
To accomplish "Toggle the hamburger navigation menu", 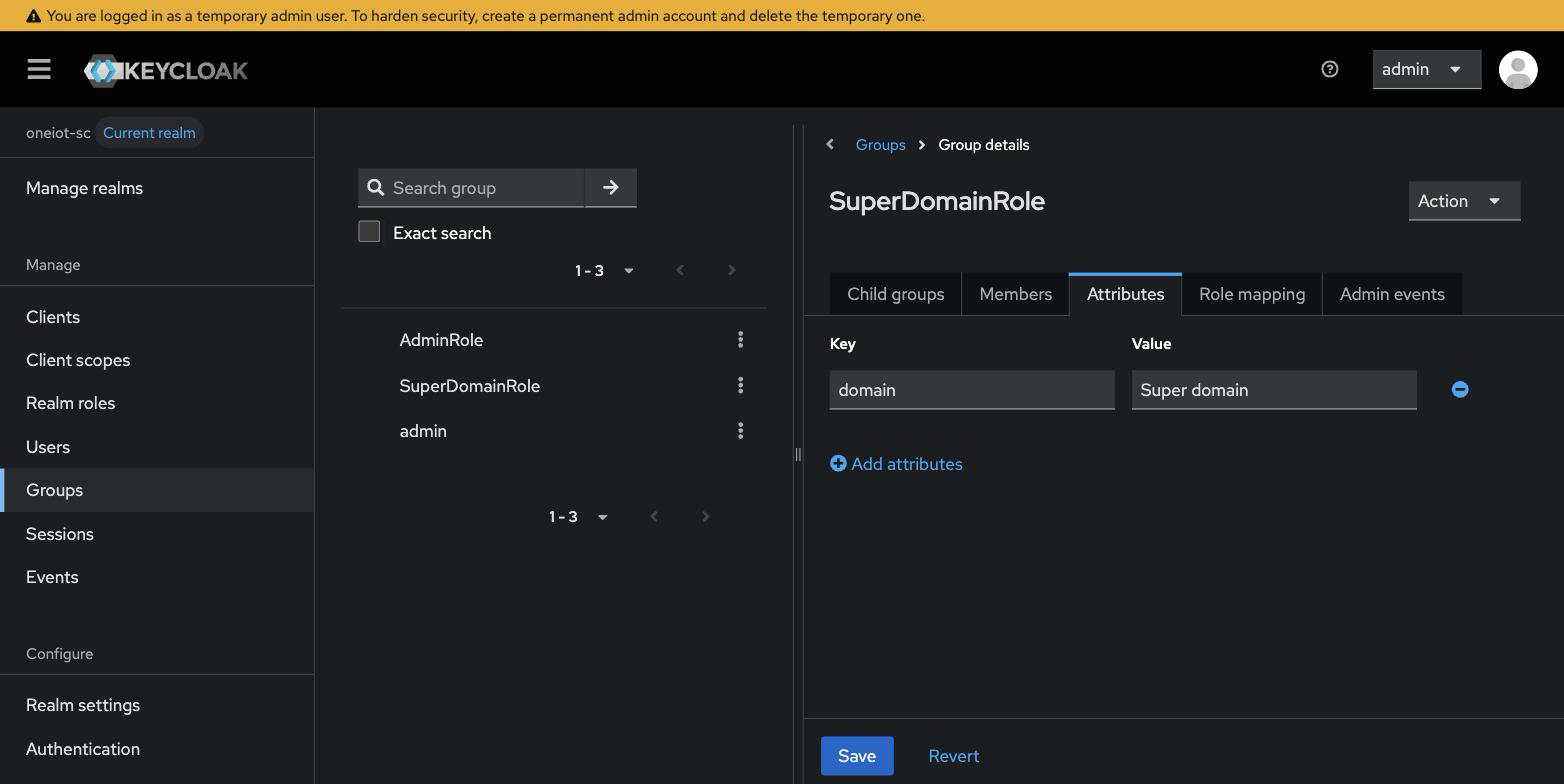I will point(39,69).
